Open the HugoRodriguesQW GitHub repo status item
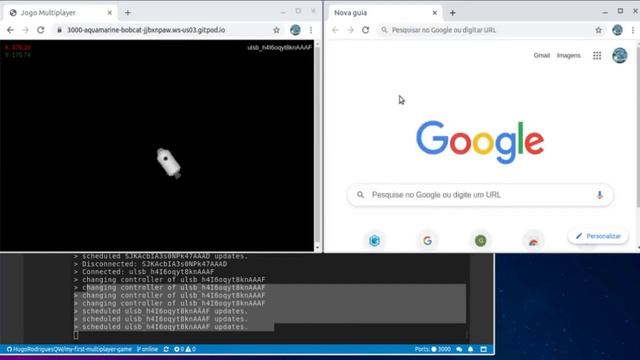Screen dimensions: 640x360 (x=69, y=349)
